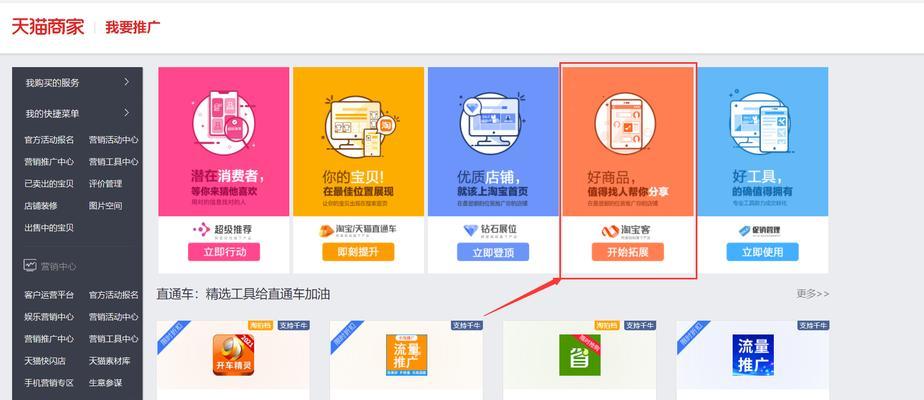This screenshot has width=924, height=400.
Task: Click the 淘宝/天猫直通车 logo
Action: (x=358, y=230)
